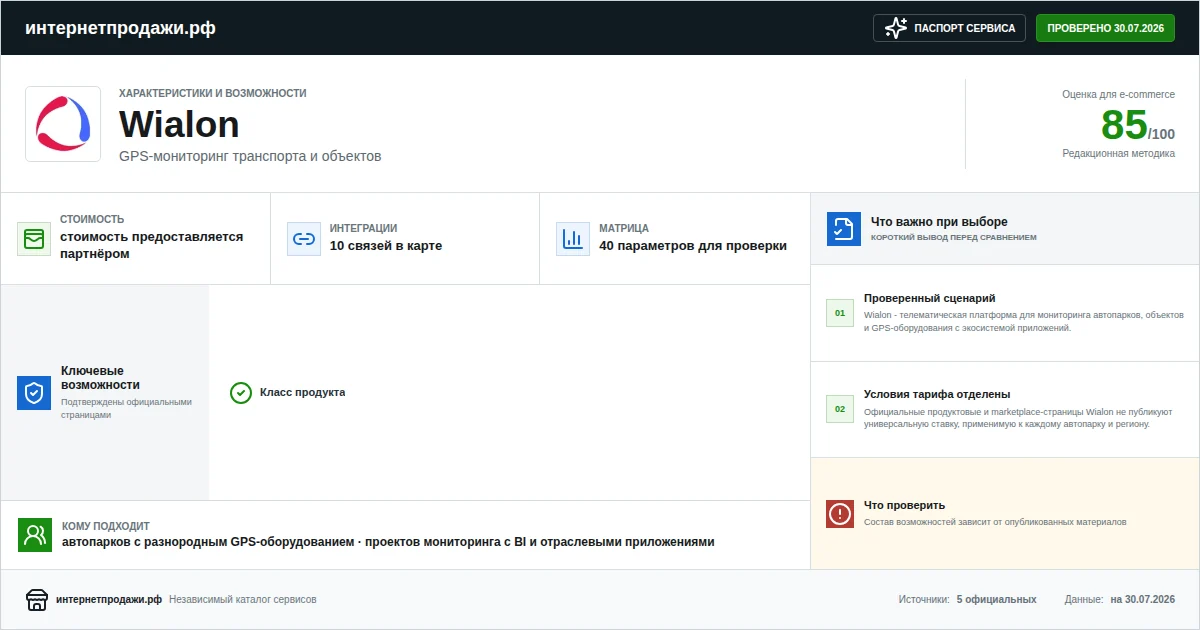Click the storefront icon in the footer
1200x630 pixels.
(x=37, y=600)
